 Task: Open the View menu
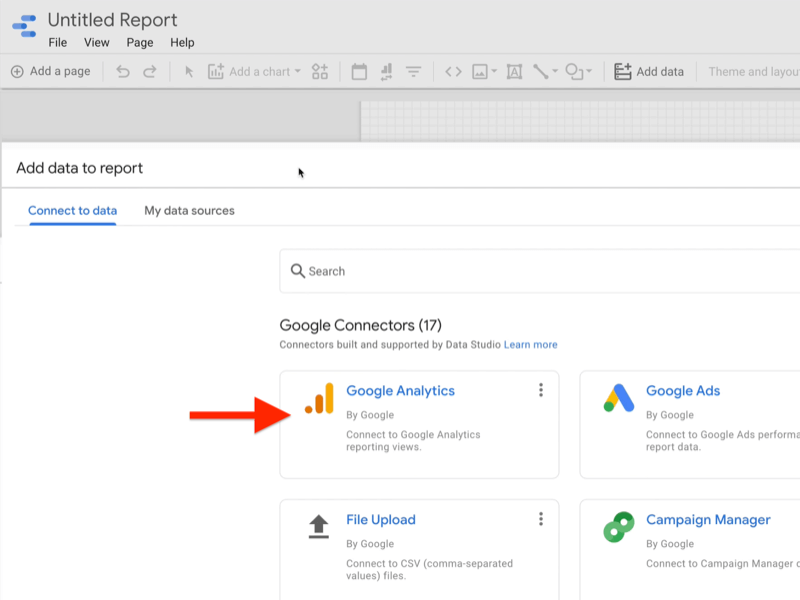tap(96, 43)
